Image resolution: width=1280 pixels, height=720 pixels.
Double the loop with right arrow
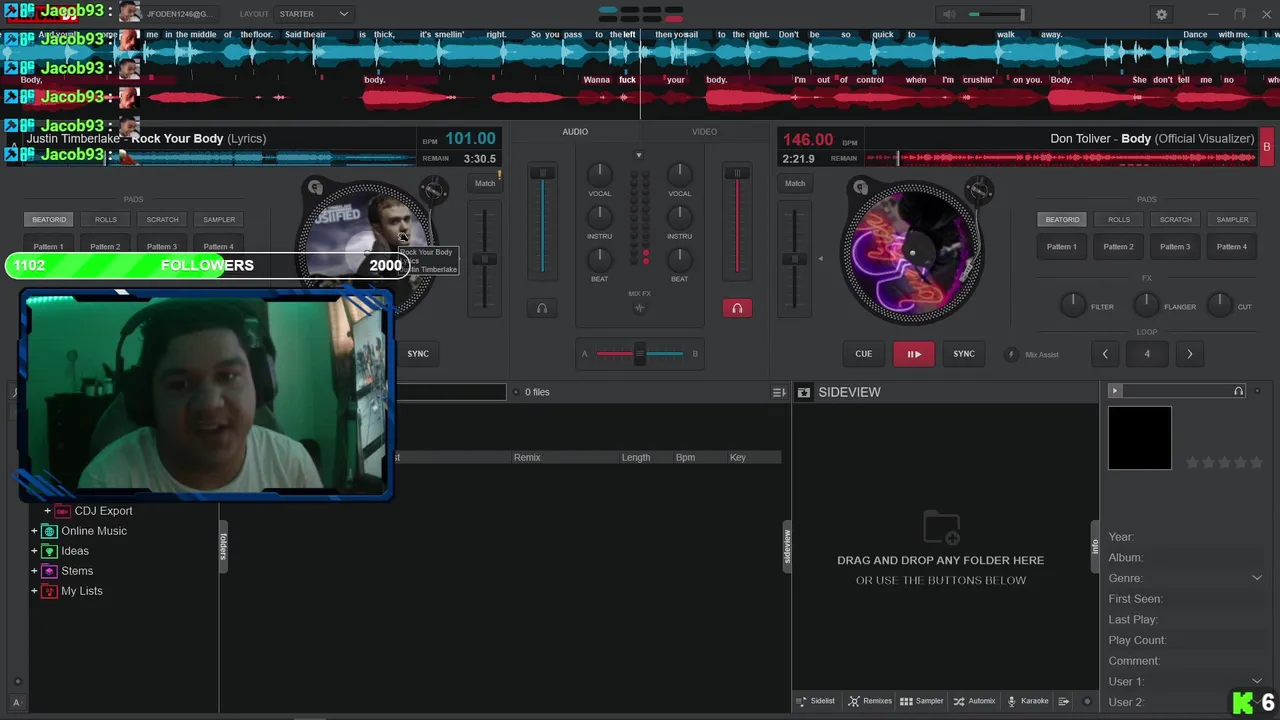pos(1189,354)
